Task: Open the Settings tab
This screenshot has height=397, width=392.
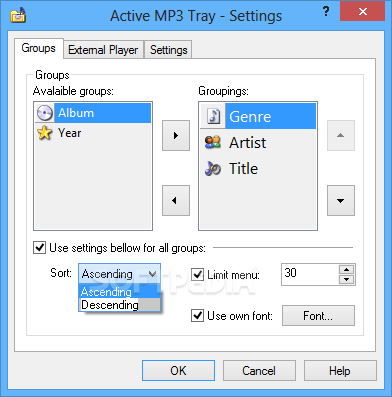Action: pos(168,50)
